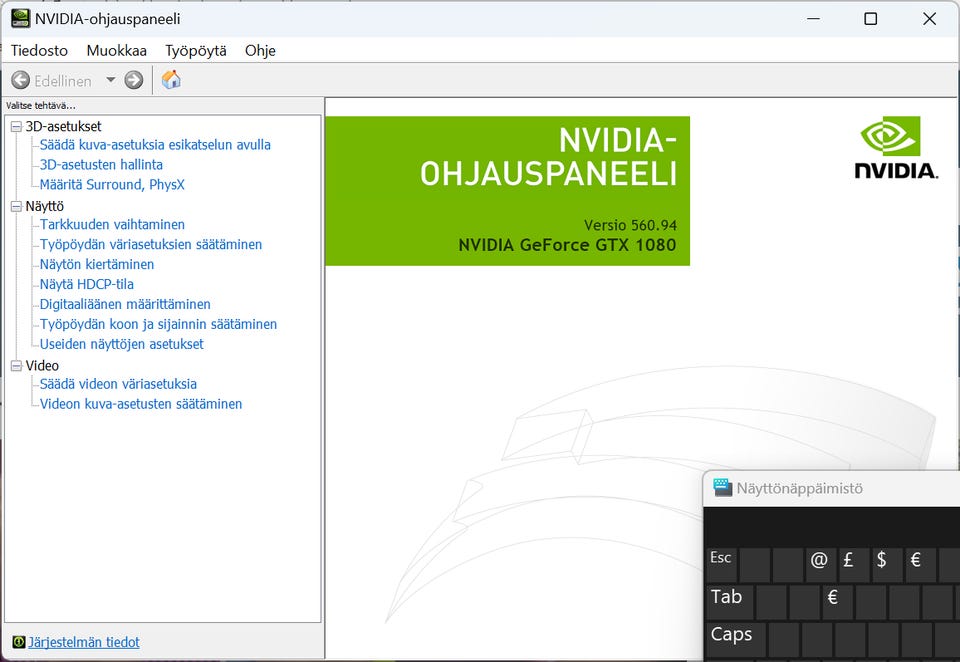Open Säädä kuva-asetuksia esikatselun avulla
The width and height of the screenshot is (960, 662).
pos(155,145)
